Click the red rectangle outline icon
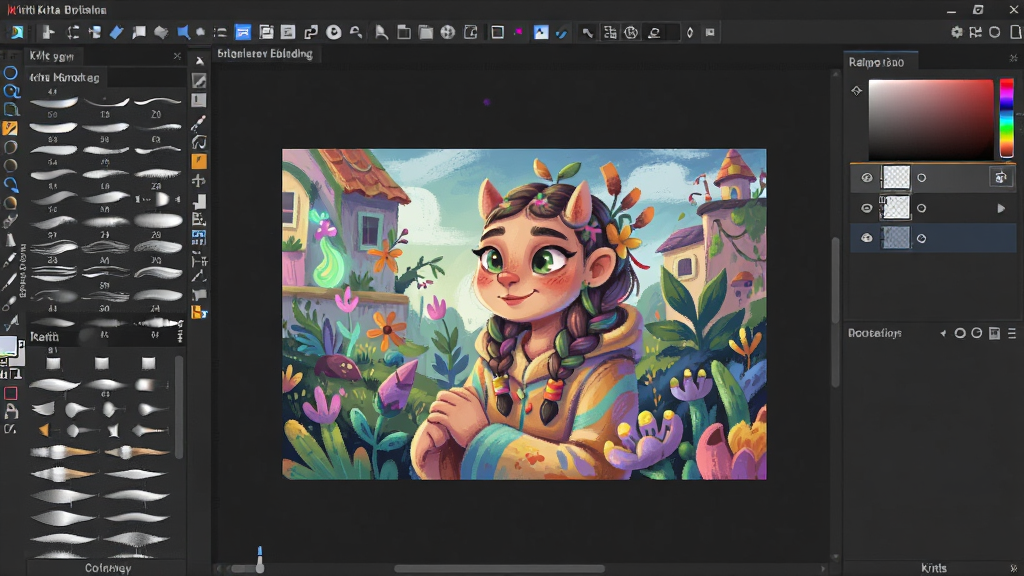The height and width of the screenshot is (576, 1024). pyautogui.click(x=10, y=393)
